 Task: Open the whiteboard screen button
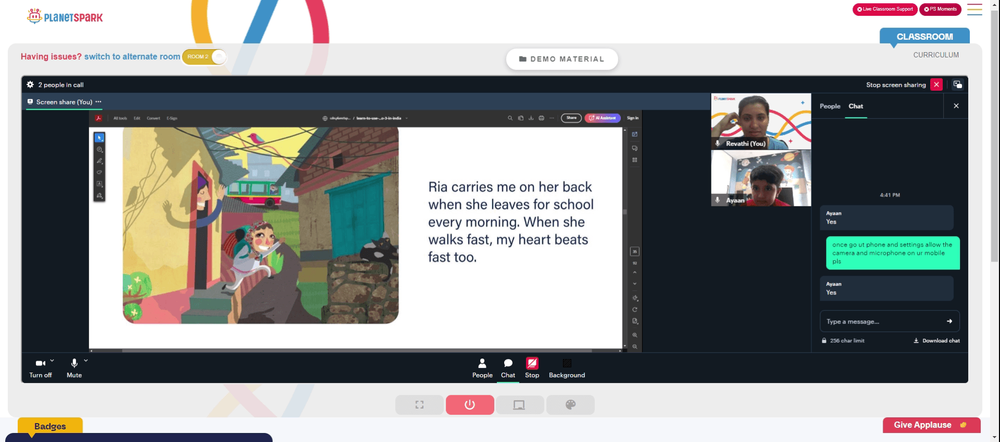point(519,405)
